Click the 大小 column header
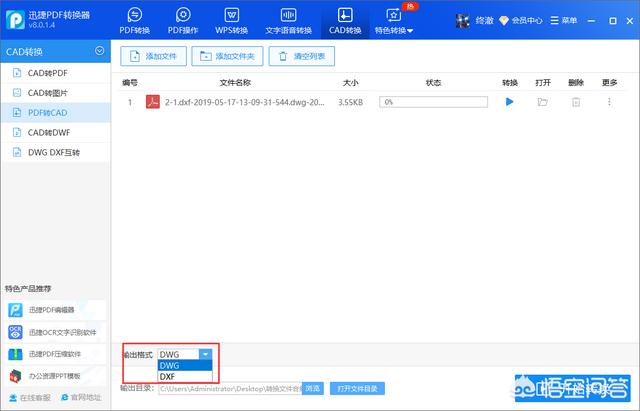Viewport: 640px width, 411px height. (x=350, y=83)
